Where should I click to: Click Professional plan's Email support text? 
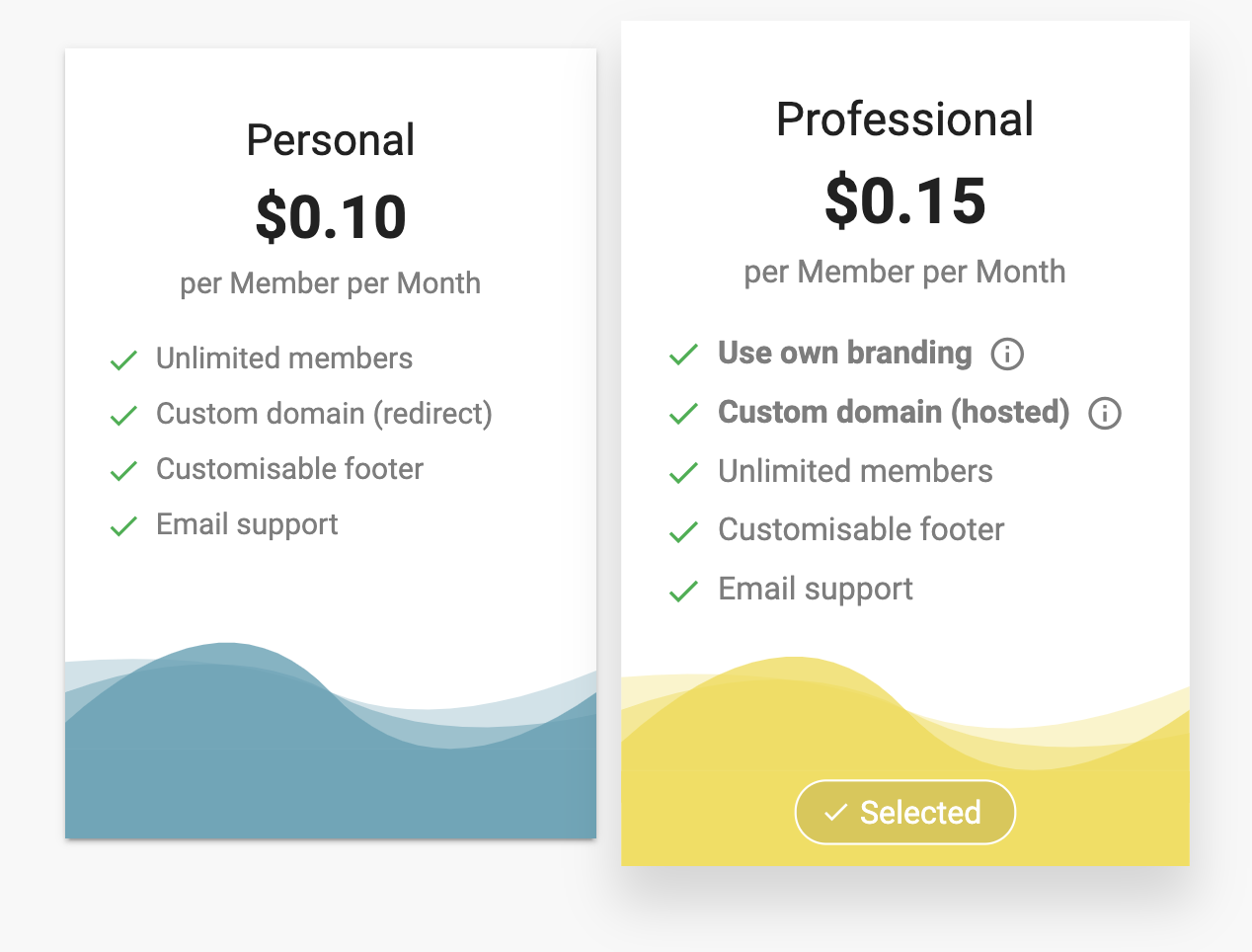tap(815, 590)
